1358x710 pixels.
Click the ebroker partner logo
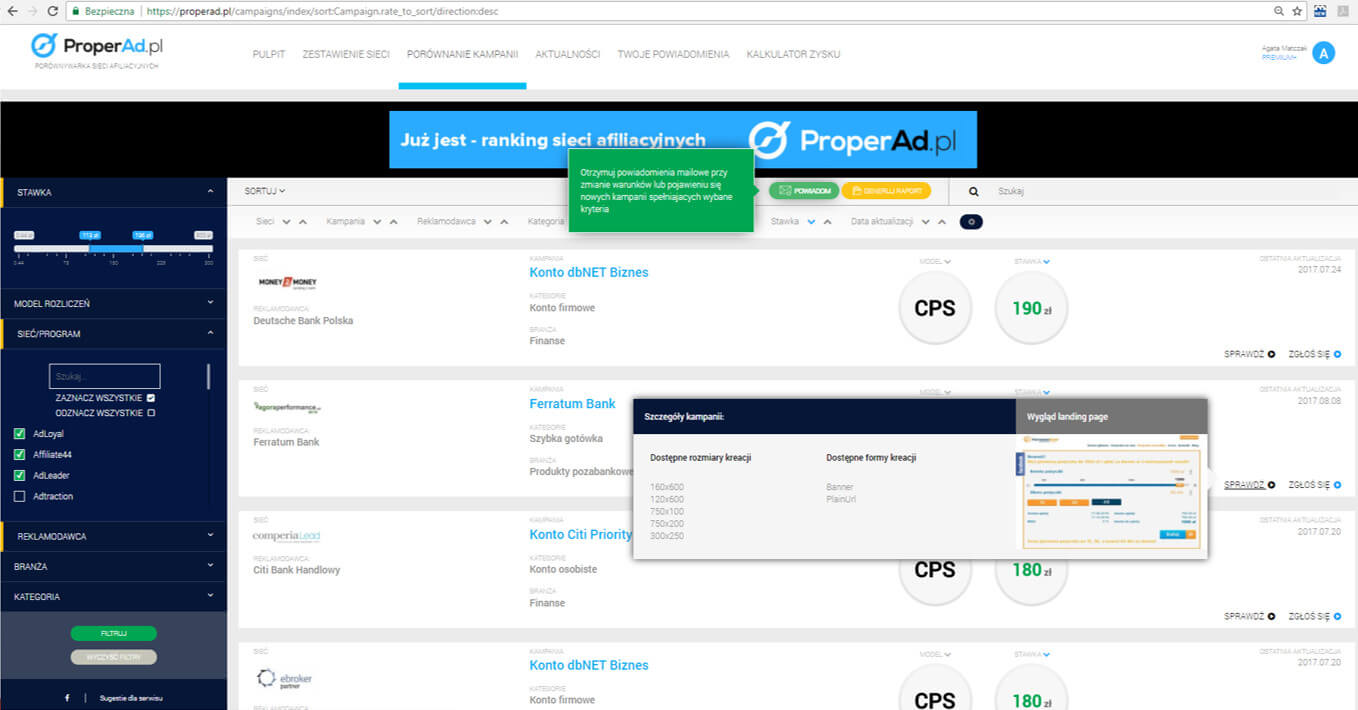[284, 679]
